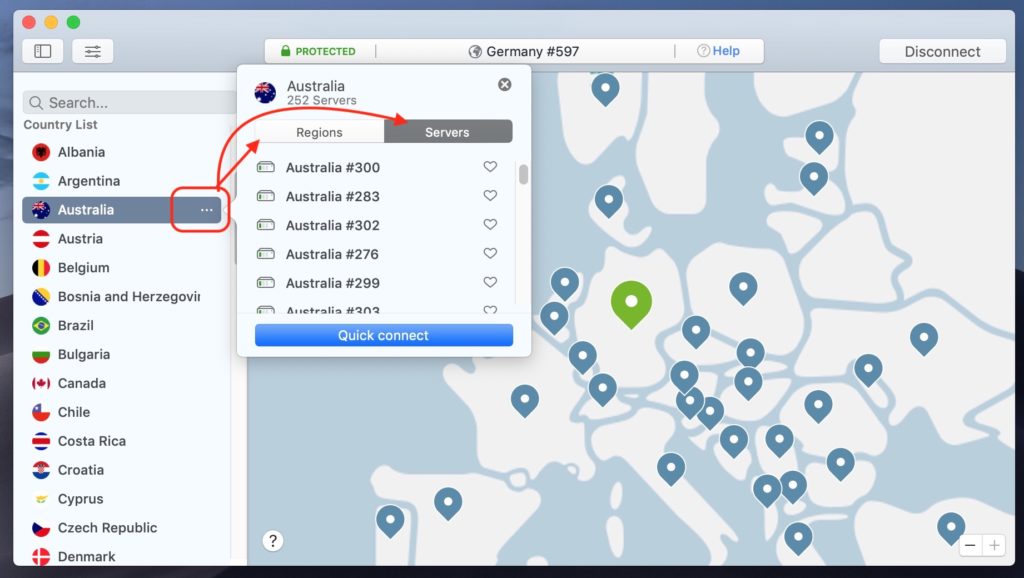Screen dimensions: 1024x578
Task: Click the Search field
Action: click(129, 103)
